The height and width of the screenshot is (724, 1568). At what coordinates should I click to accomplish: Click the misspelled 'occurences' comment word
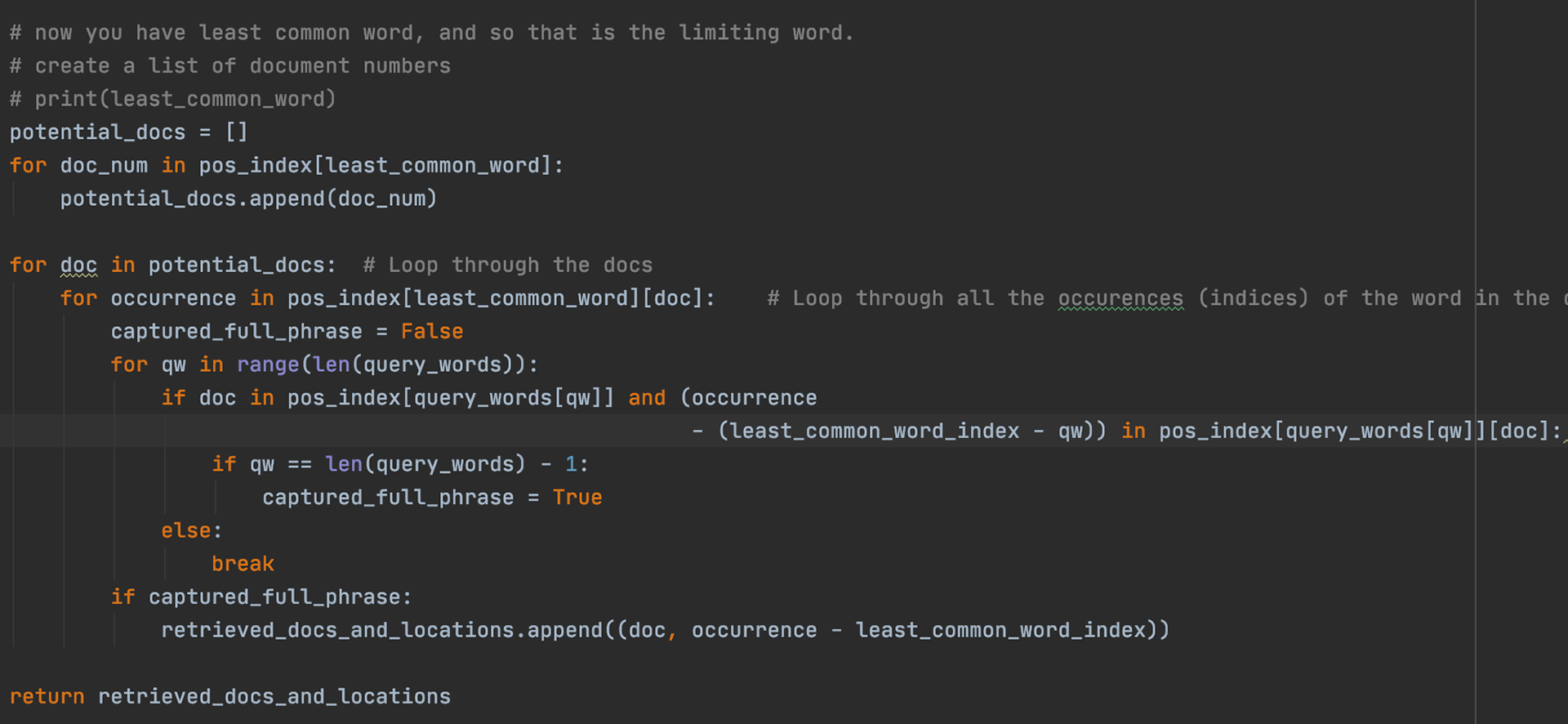coord(1120,299)
